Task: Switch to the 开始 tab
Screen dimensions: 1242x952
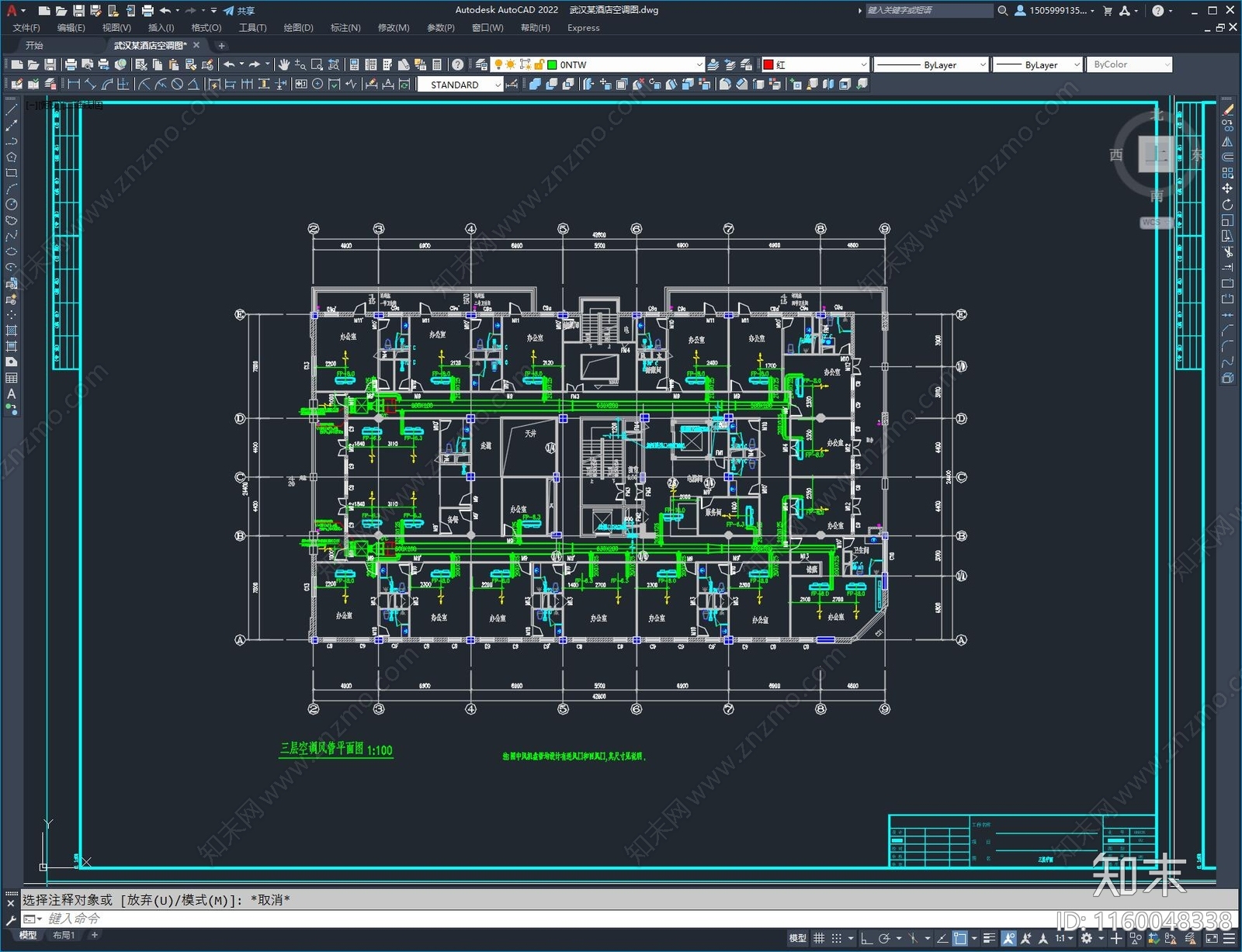Action: click(34, 45)
